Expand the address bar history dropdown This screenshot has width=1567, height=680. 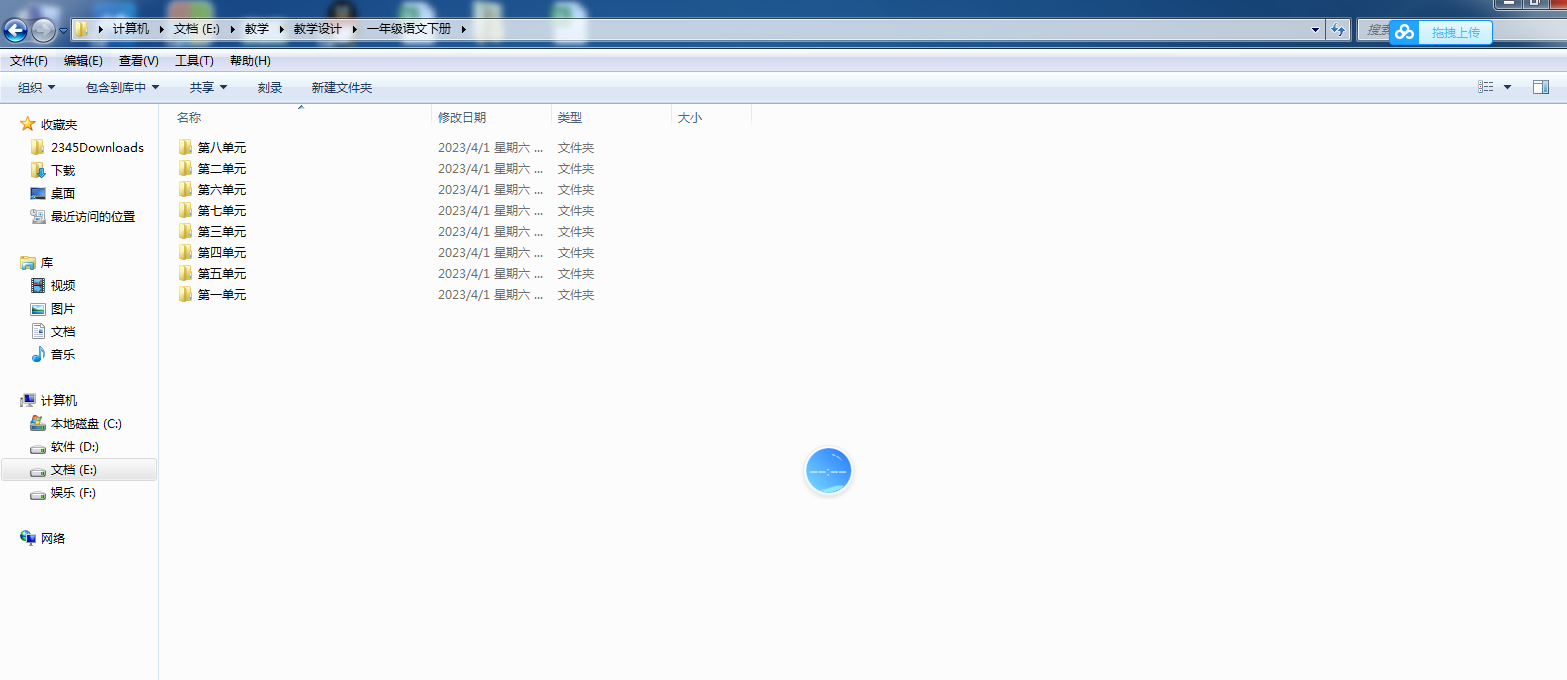(1316, 30)
